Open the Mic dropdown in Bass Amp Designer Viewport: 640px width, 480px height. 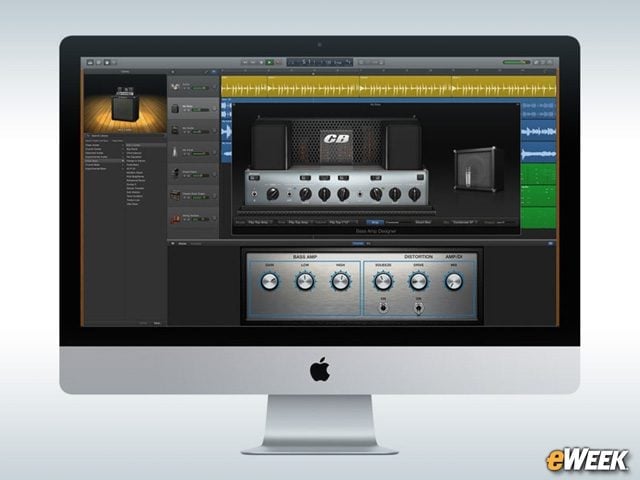tap(464, 222)
